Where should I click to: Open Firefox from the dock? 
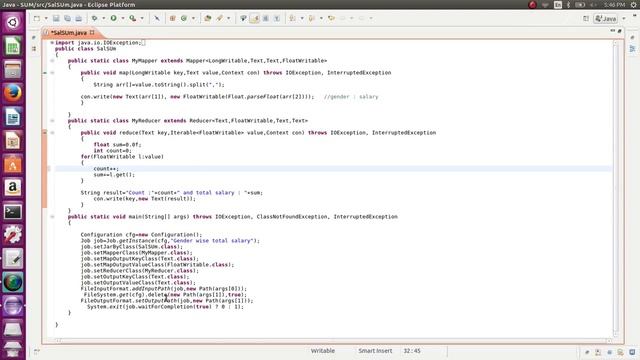[x=13, y=93]
